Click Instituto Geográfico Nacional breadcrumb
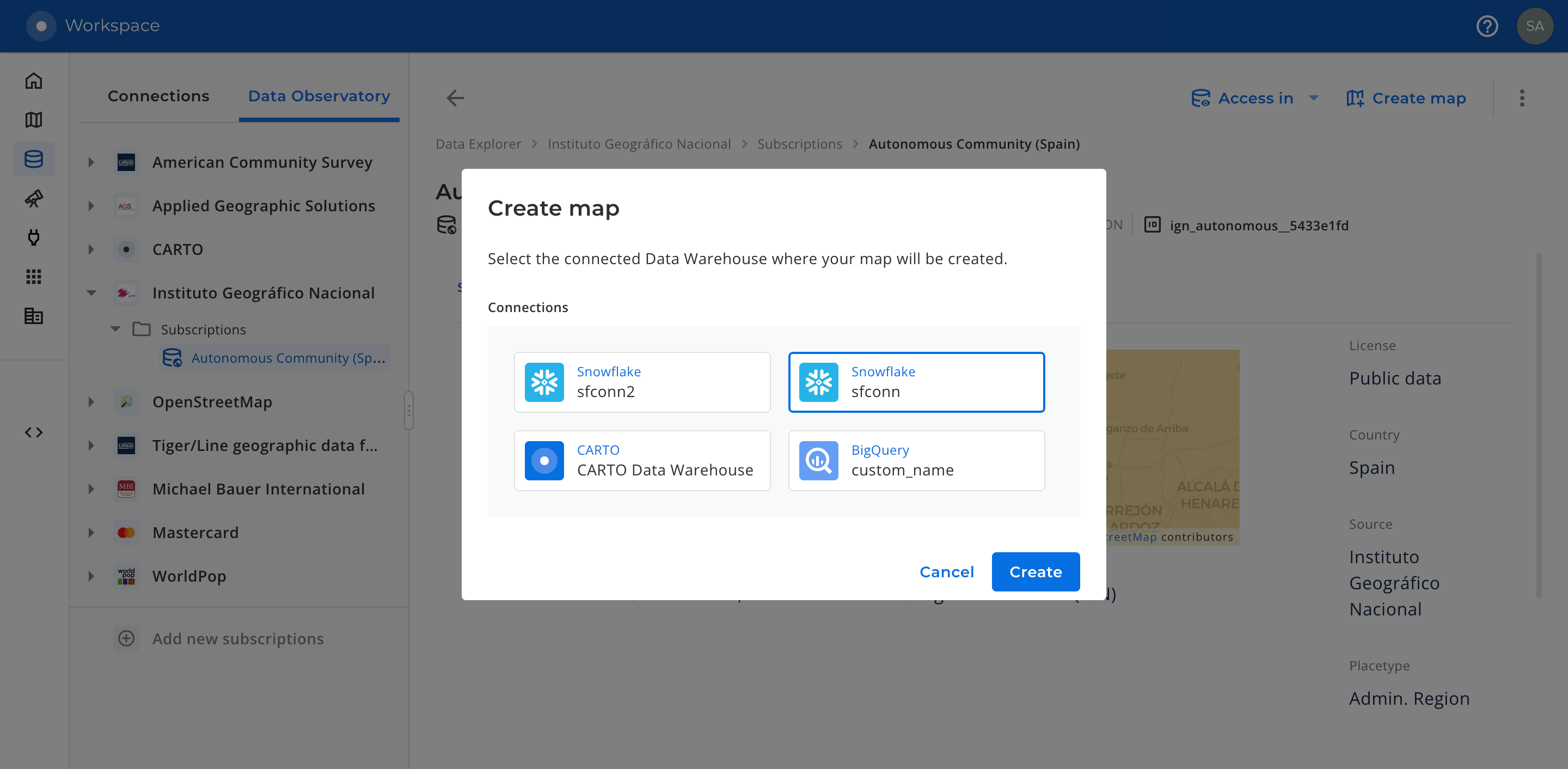 pyautogui.click(x=639, y=144)
